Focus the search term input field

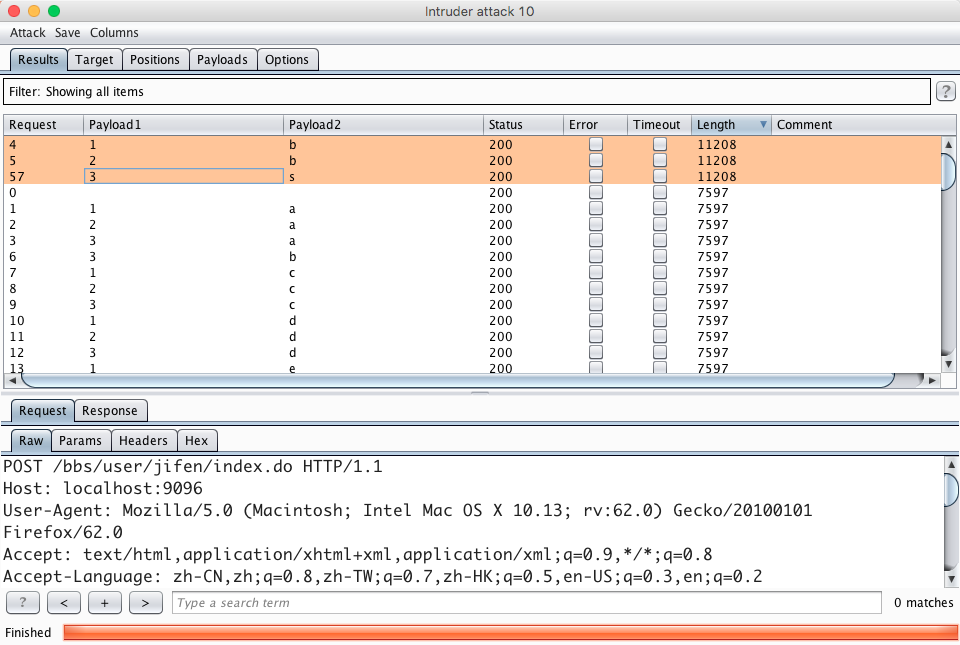(527, 603)
